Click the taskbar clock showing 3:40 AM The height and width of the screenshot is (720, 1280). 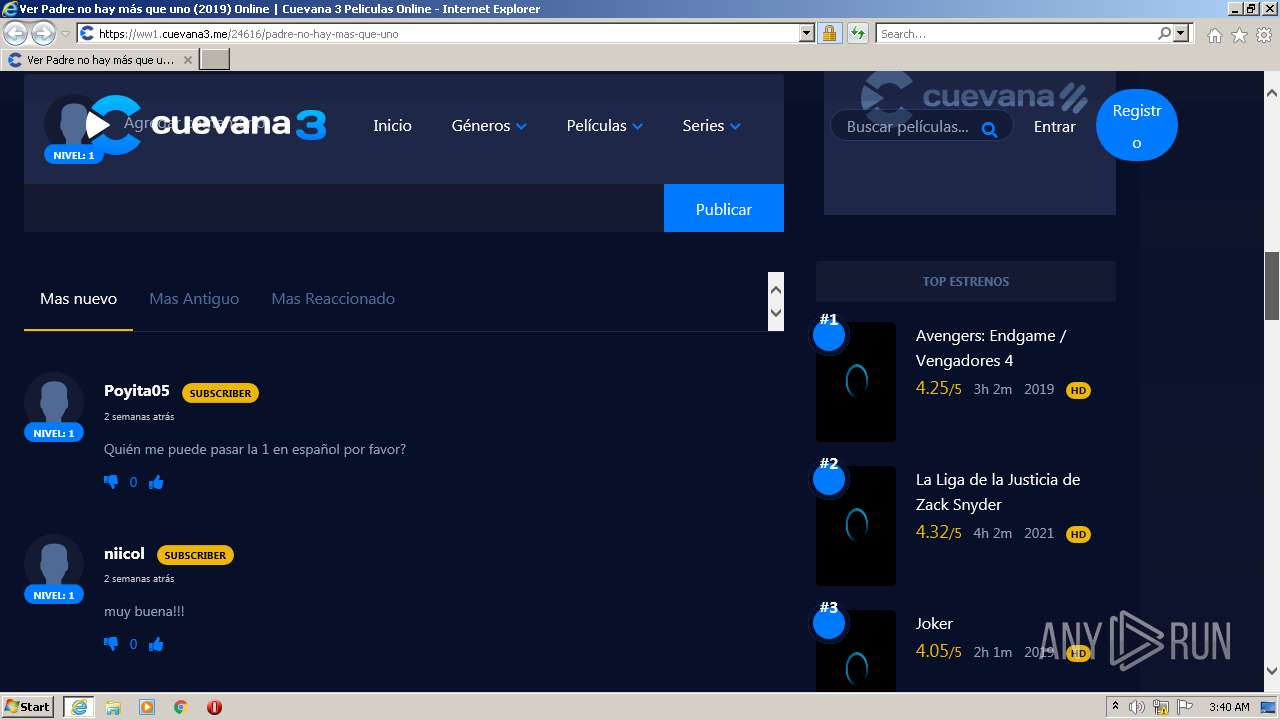pos(1229,707)
